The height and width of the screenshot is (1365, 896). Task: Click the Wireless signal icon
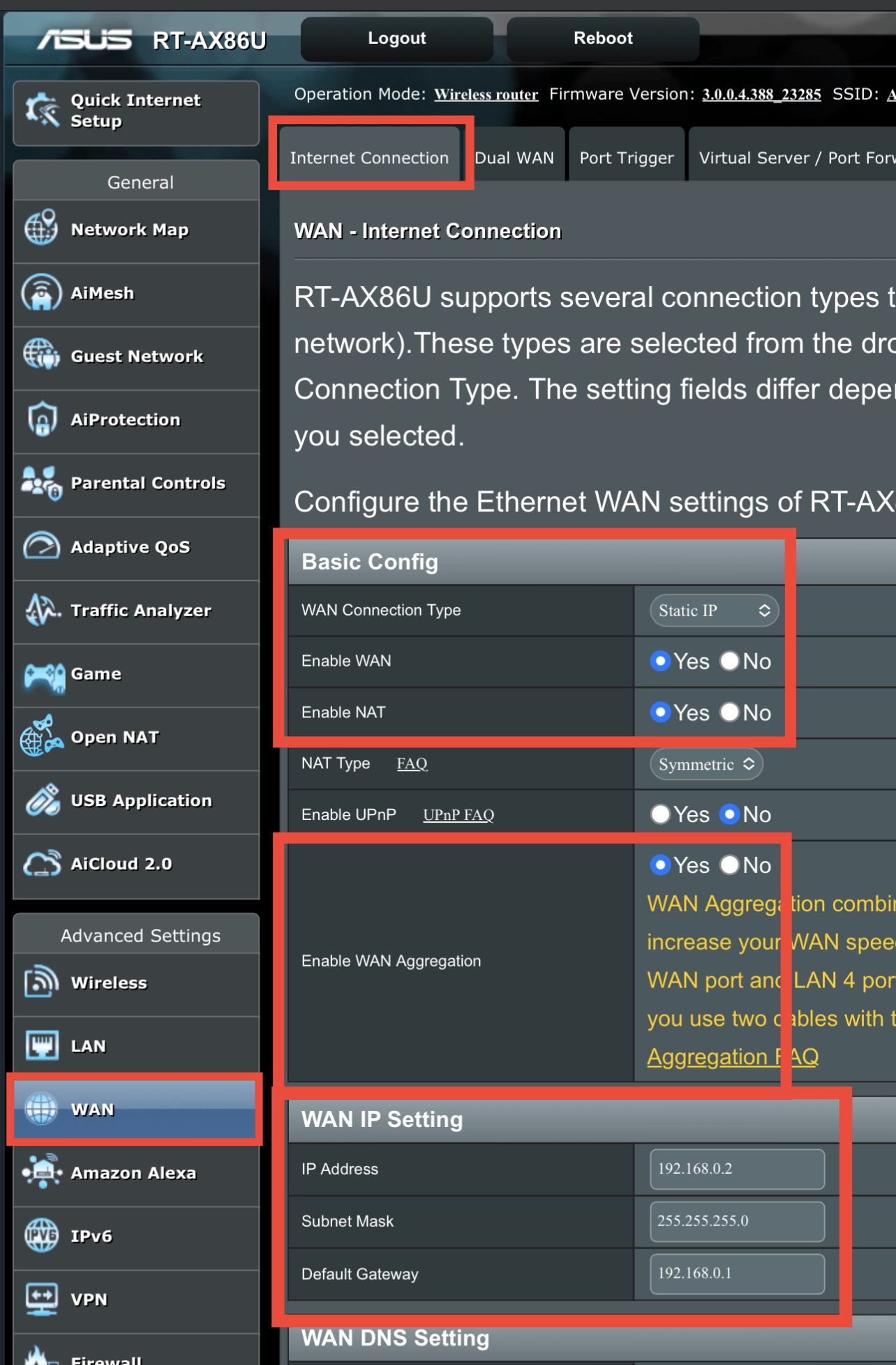tap(42, 982)
